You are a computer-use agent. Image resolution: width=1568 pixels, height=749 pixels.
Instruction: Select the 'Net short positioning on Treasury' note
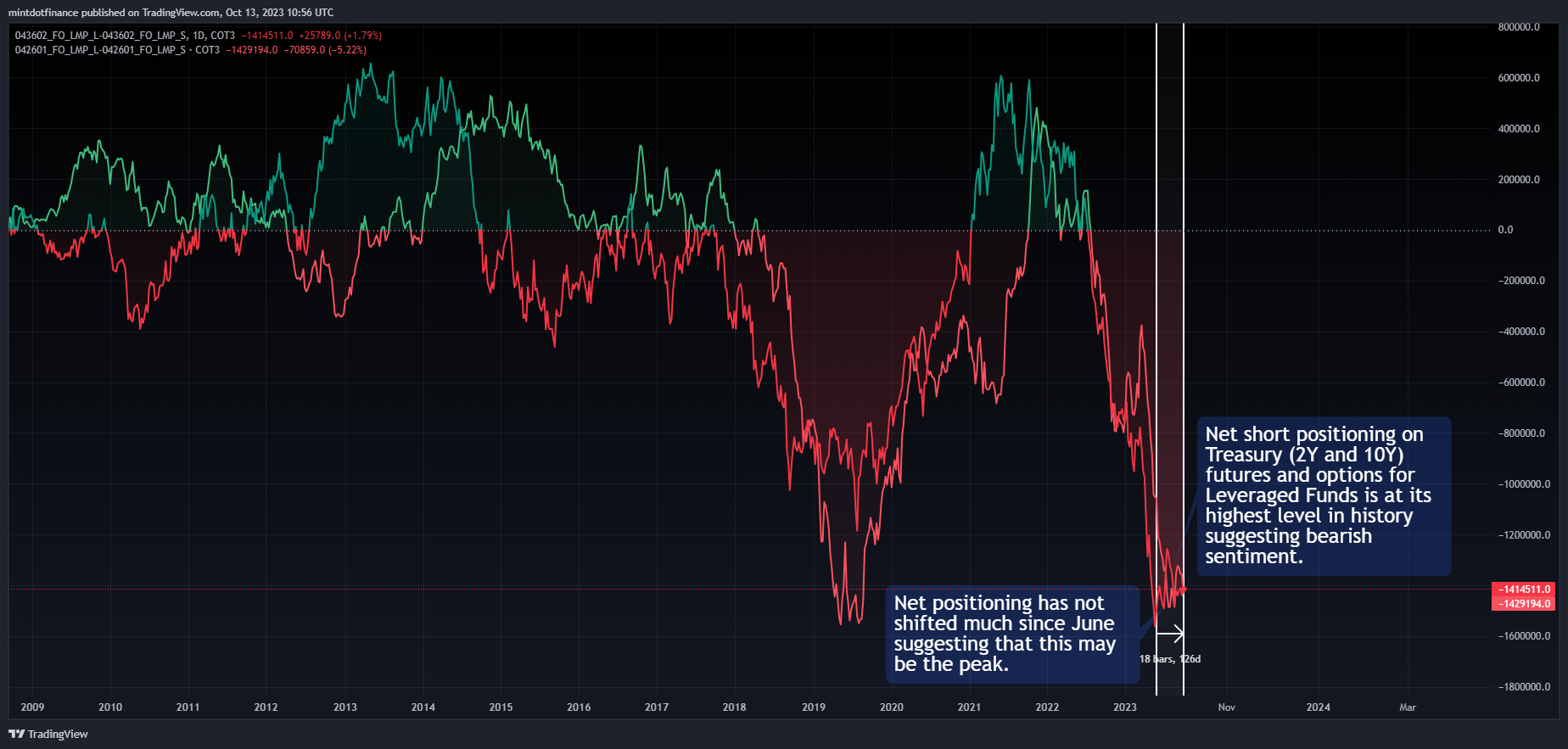tap(1324, 495)
